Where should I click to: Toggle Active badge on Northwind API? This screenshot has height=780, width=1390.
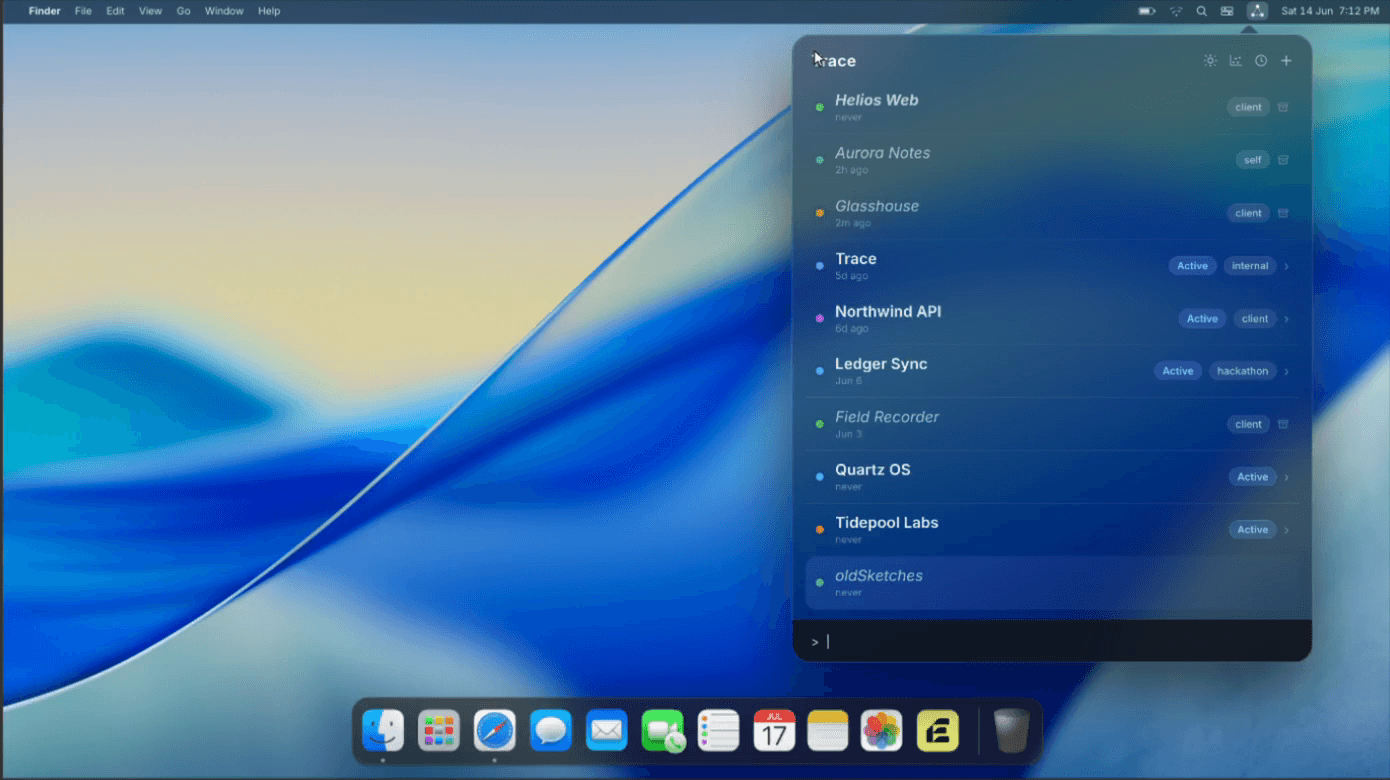click(x=1202, y=319)
